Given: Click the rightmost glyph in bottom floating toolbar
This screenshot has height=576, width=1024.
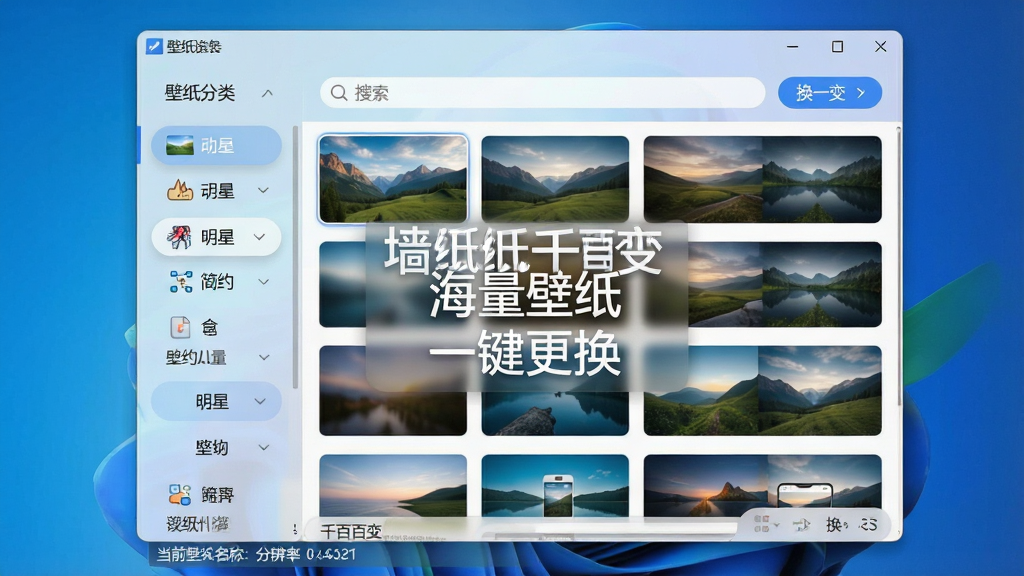Looking at the screenshot, I should click(868, 524).
